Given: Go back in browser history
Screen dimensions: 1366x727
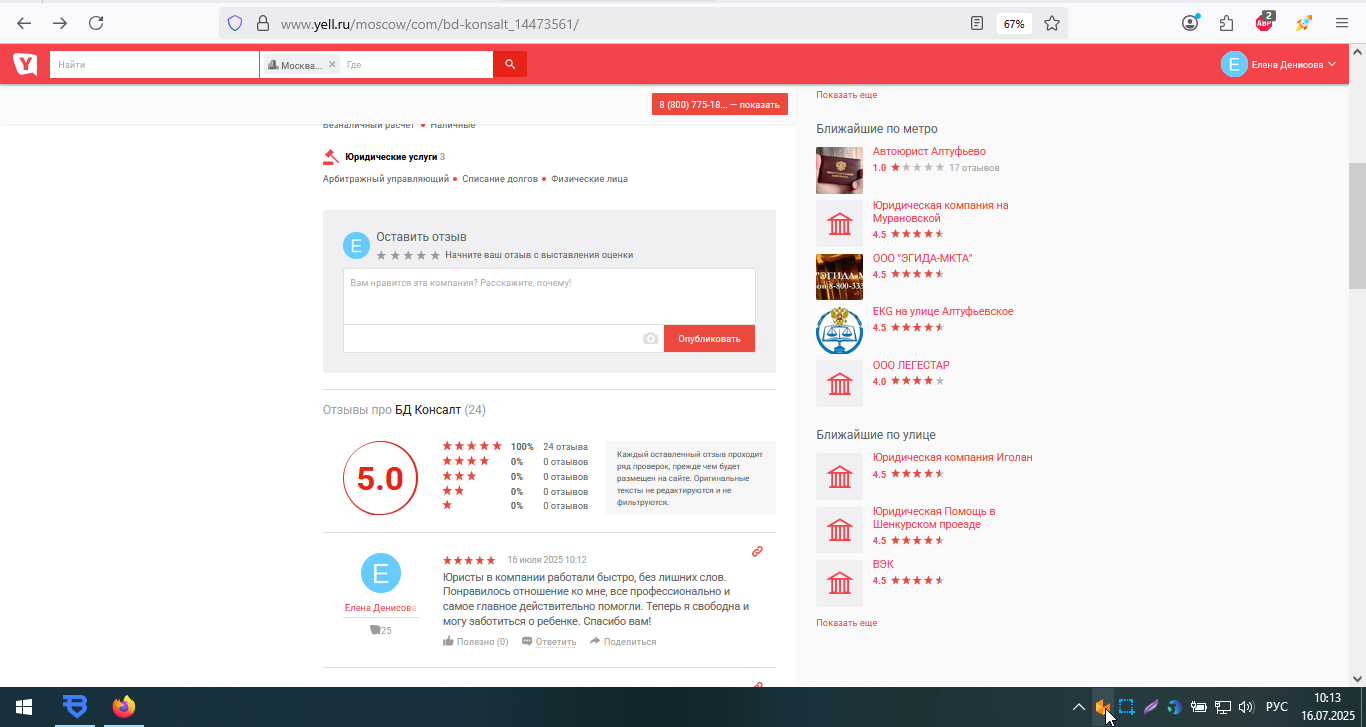Looking at the screenshot, I should 24,23.
